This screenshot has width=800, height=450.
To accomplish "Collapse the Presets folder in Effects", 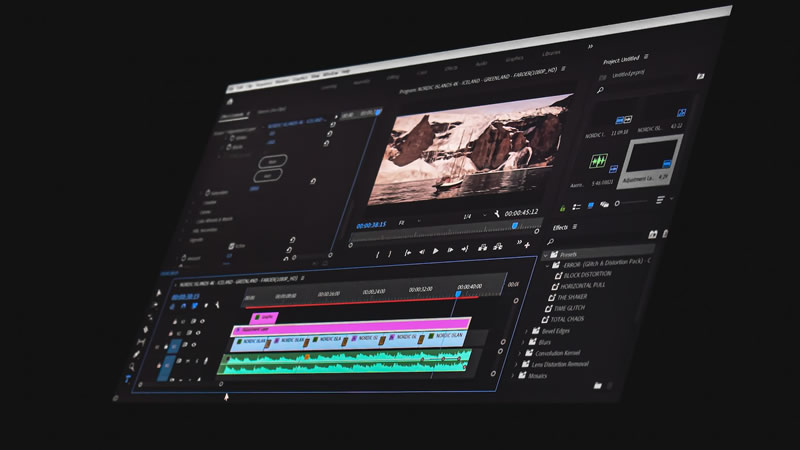I will 546,254.
